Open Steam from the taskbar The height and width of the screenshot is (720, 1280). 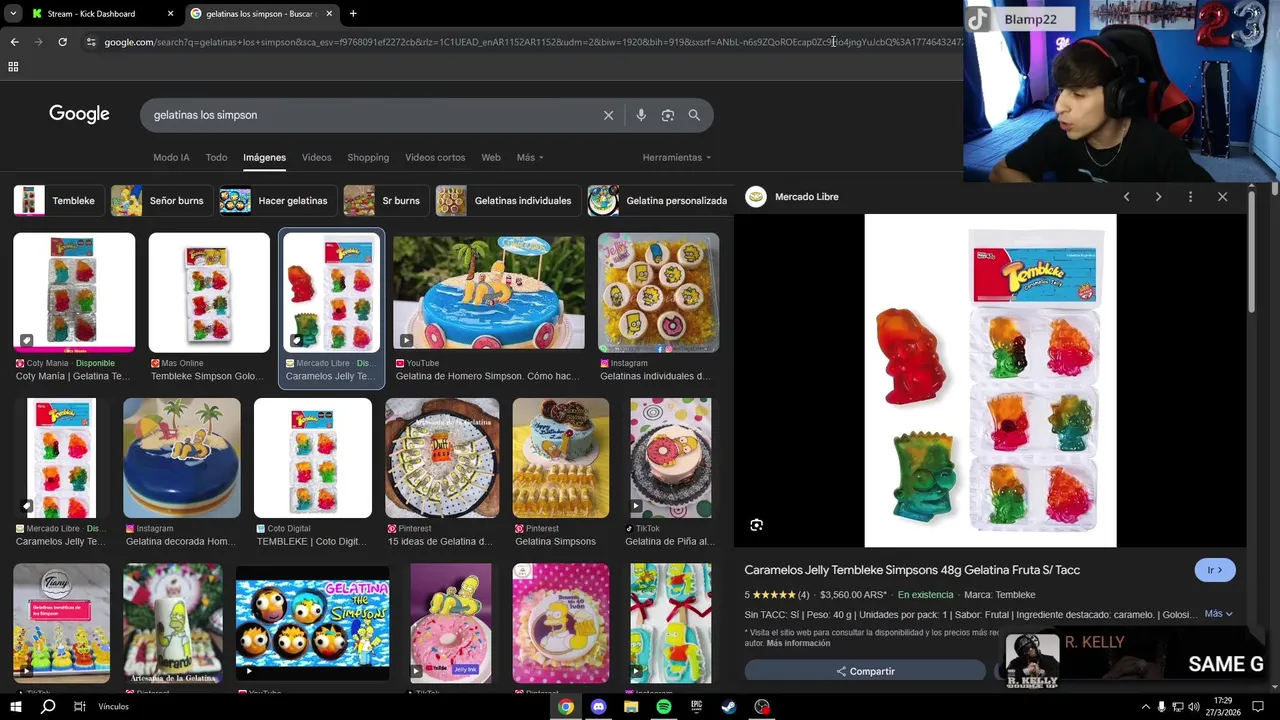[729, 707]
